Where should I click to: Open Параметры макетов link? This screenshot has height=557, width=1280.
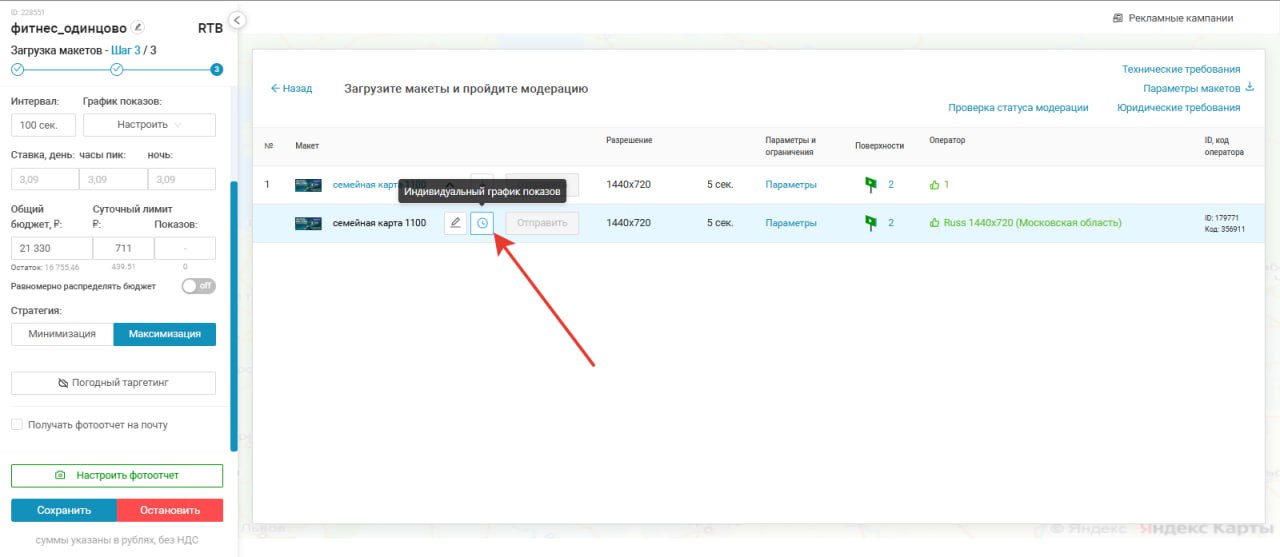[1192, 89]
